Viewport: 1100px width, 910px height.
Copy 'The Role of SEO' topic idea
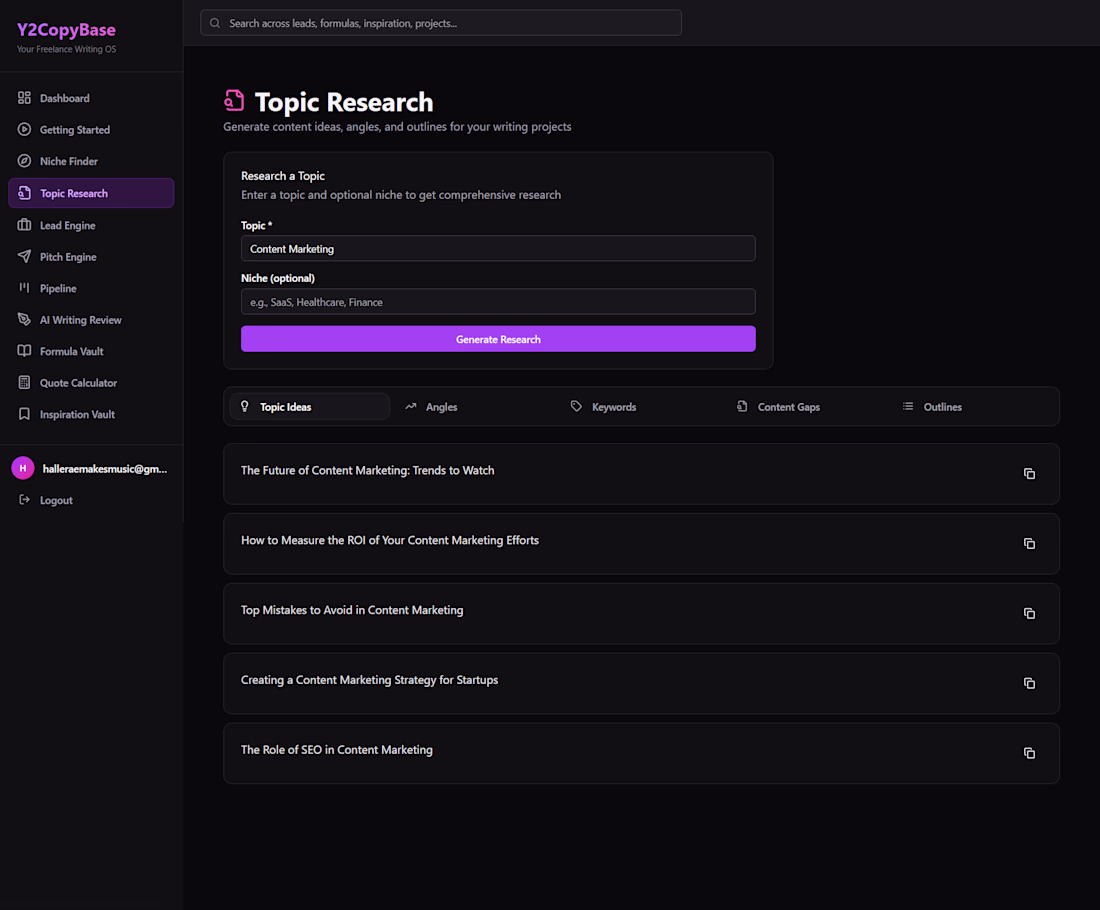[x=1029, y=754]
